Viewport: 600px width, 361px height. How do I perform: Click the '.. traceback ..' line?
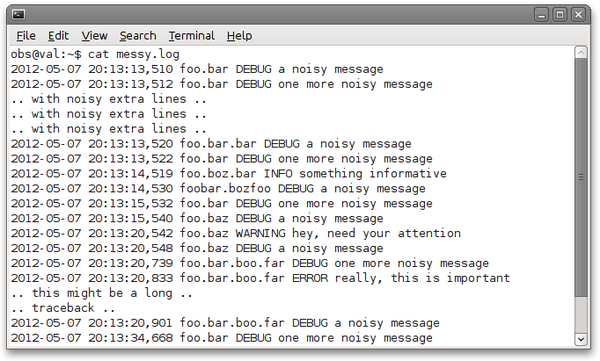[63, 308]
